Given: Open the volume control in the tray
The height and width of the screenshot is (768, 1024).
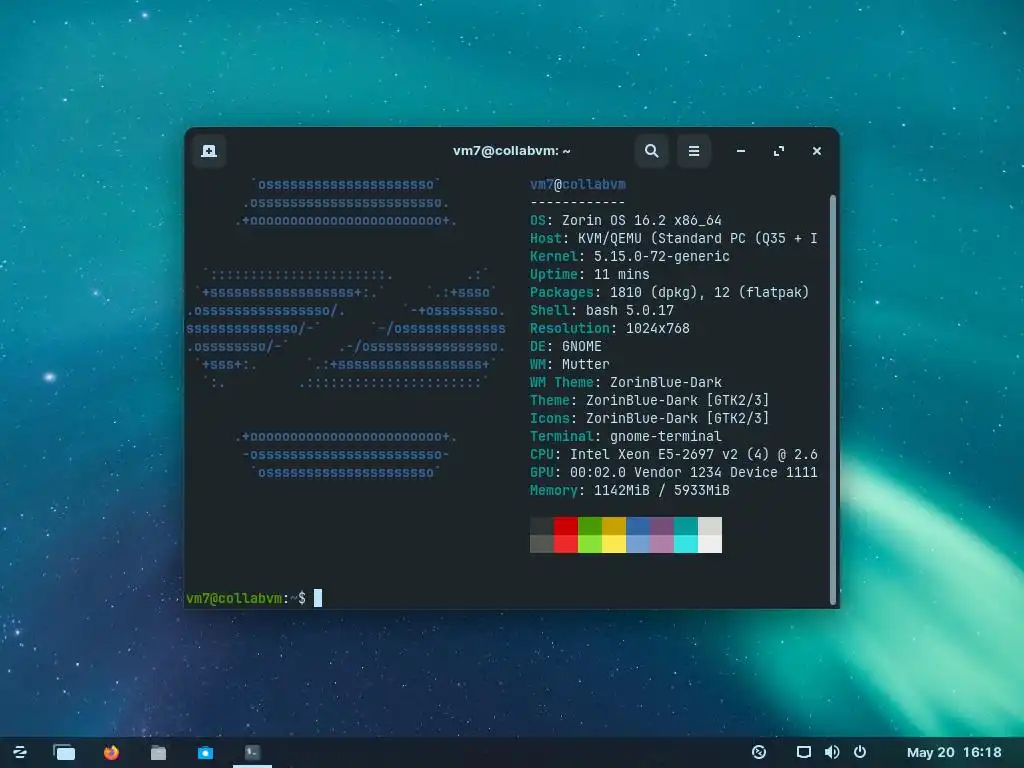Looking at the screenshot, I should 832,752.
